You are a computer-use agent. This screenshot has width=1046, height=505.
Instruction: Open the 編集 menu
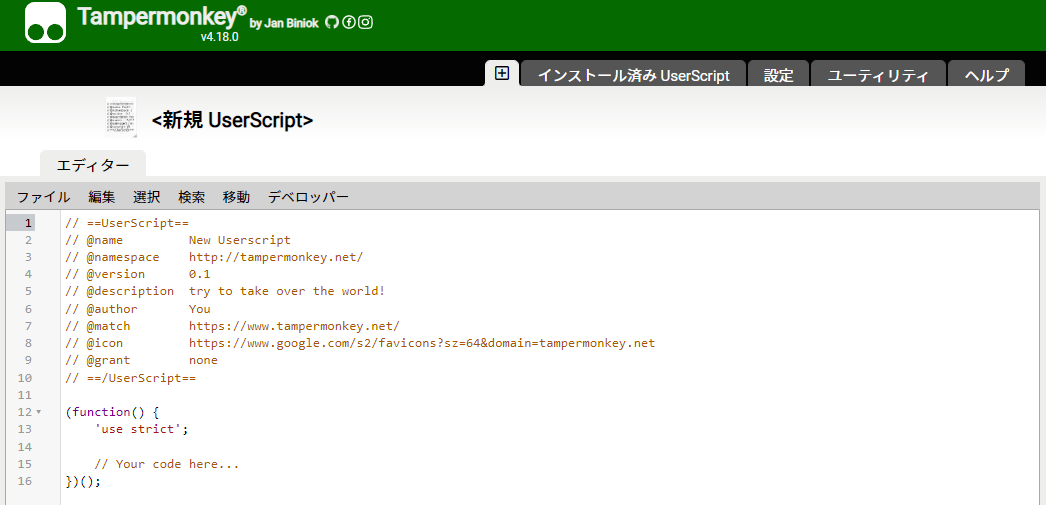point(101,197)
